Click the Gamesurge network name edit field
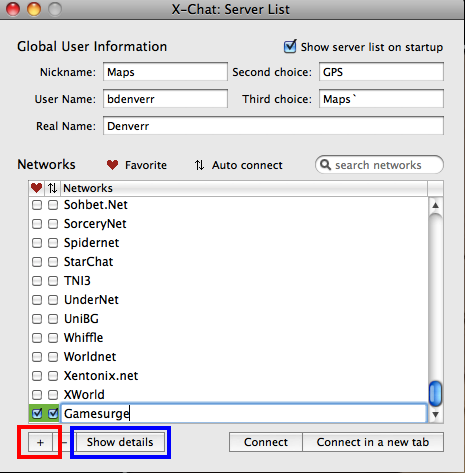 click(244, 414)
